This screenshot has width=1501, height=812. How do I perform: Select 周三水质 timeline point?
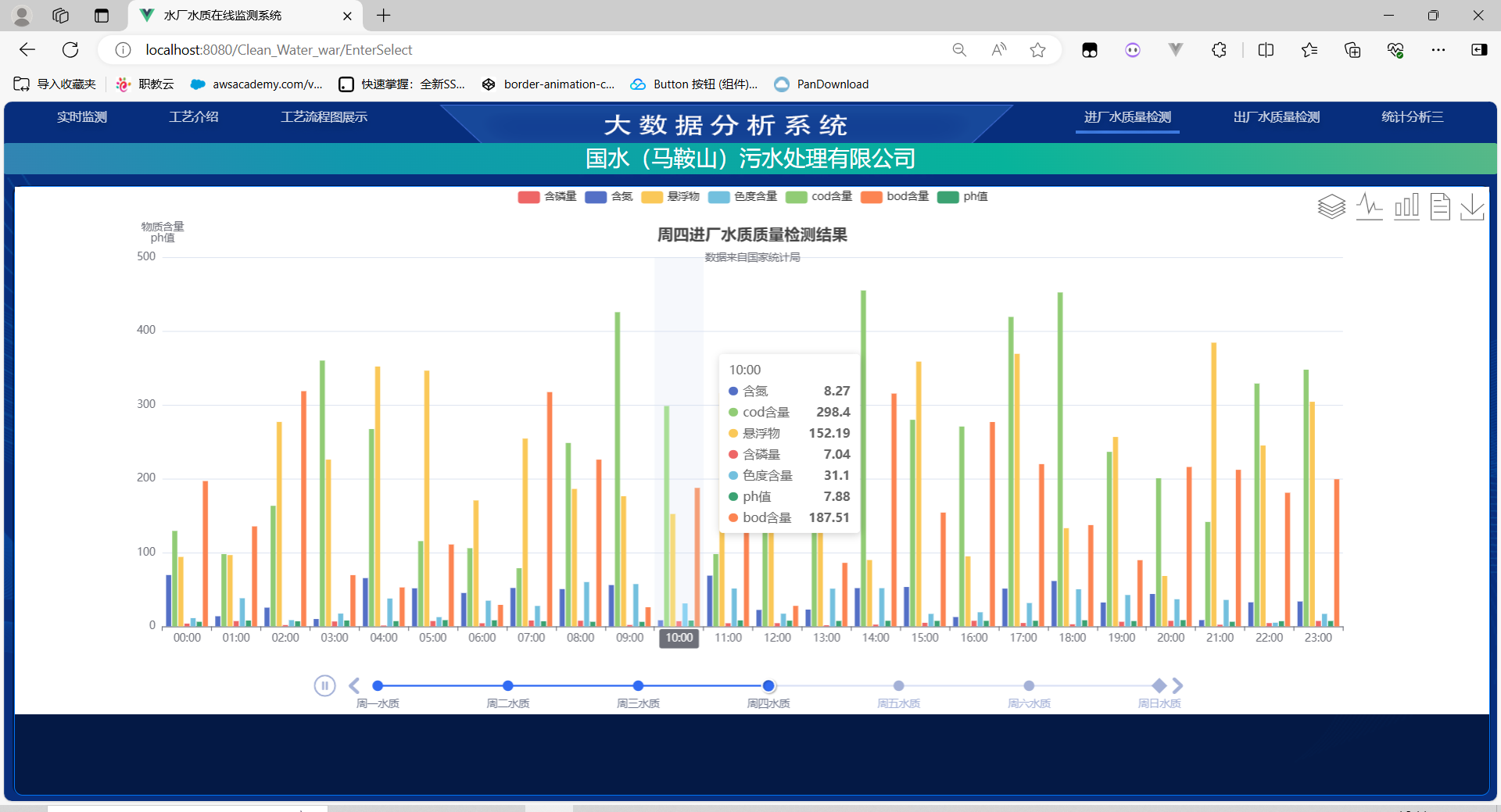pos(638,685)
